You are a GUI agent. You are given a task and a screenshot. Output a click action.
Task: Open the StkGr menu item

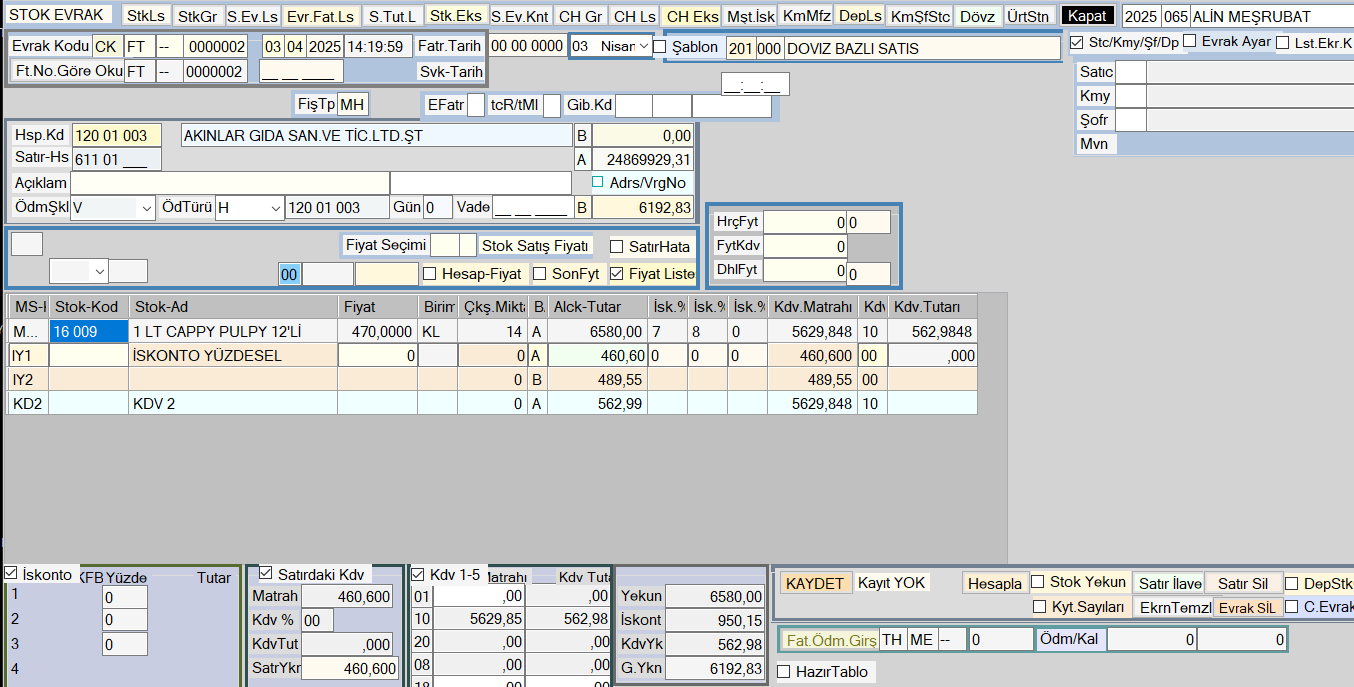(x=197, y=16)
